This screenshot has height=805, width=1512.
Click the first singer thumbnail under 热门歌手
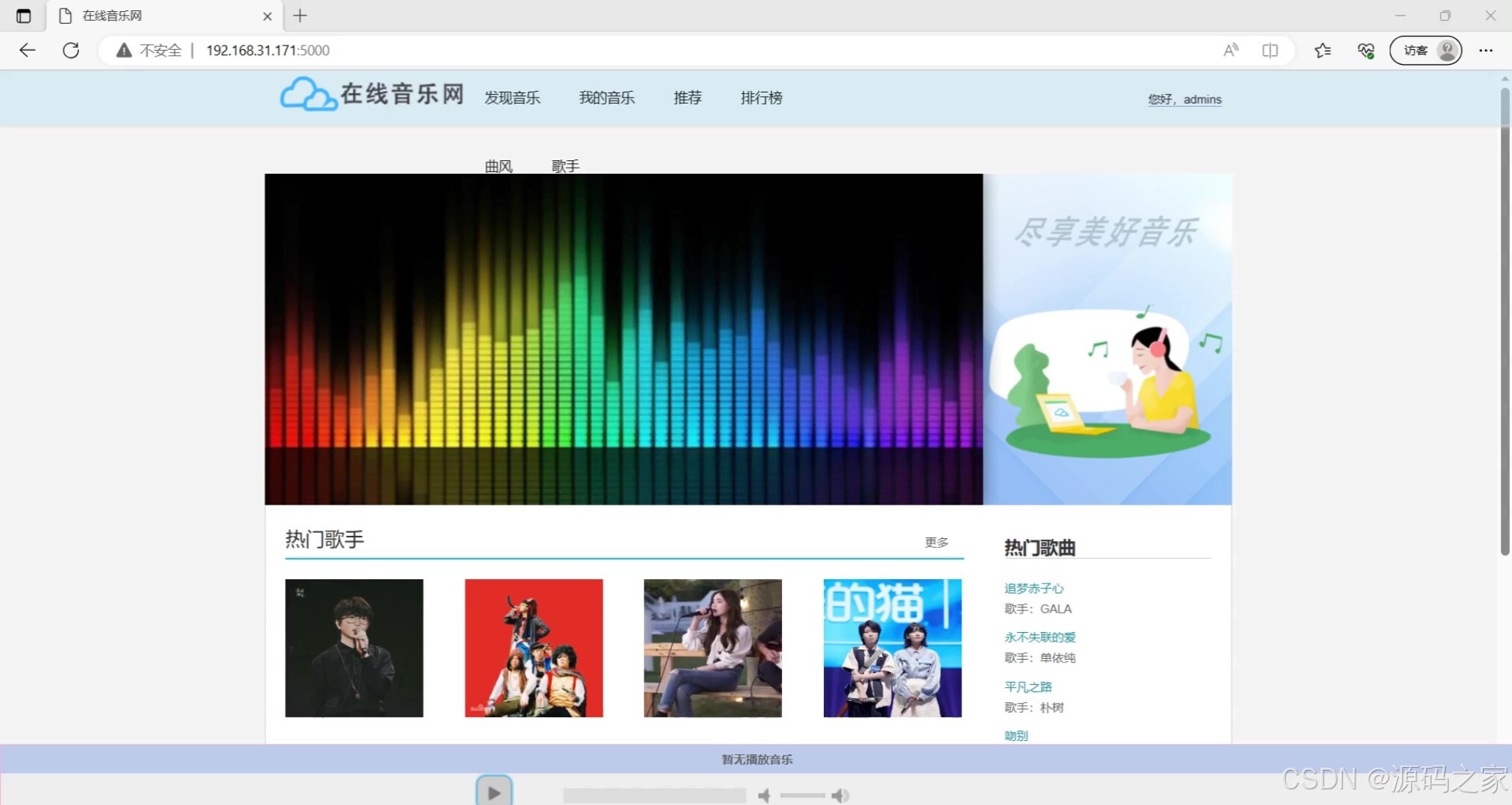354,648
